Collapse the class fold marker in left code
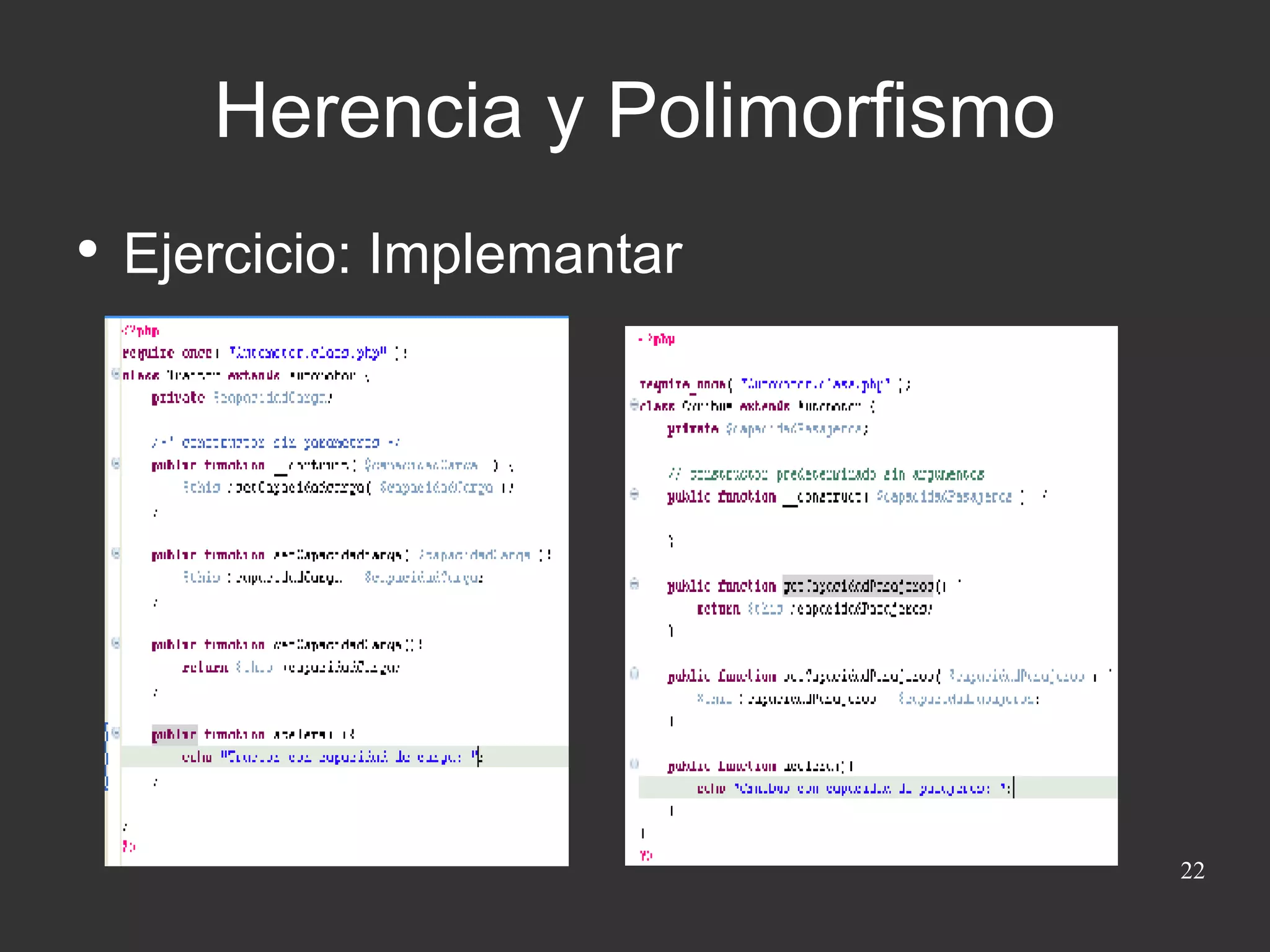 coord(115,374)
